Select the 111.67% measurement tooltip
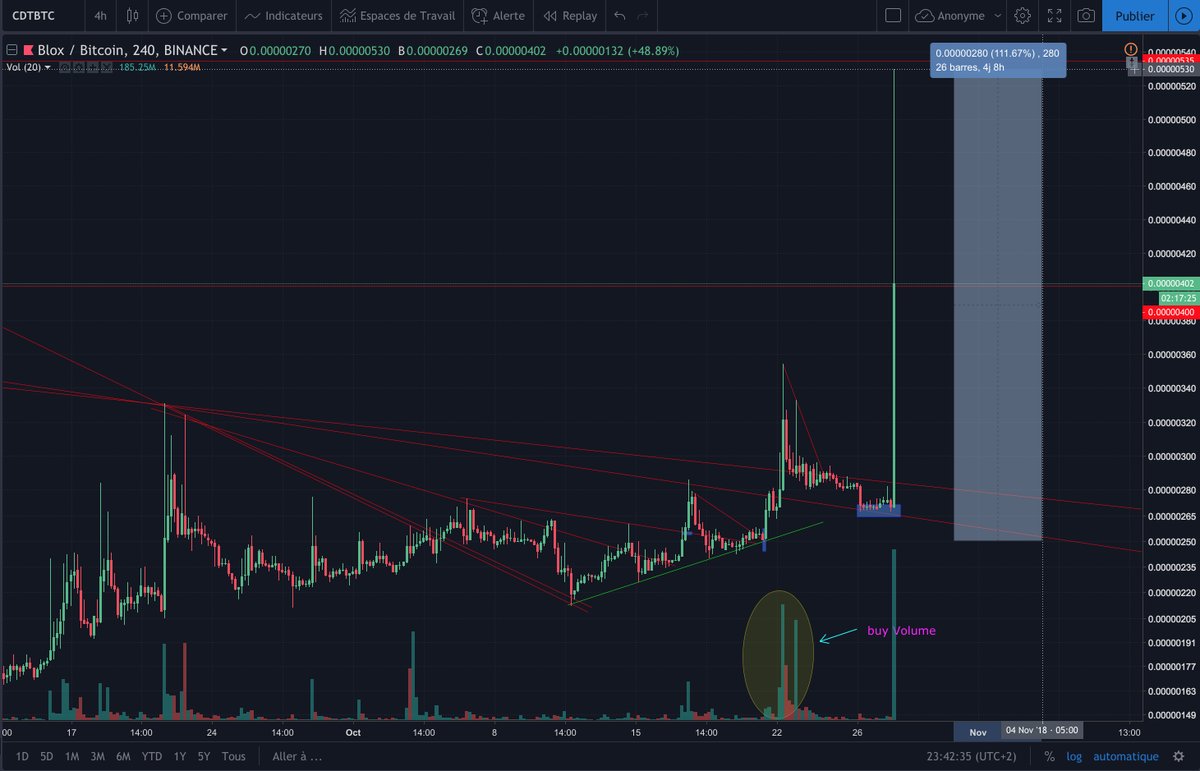Image resolution: width=1200 pixels, height=771 pixels. click(998, 60)
